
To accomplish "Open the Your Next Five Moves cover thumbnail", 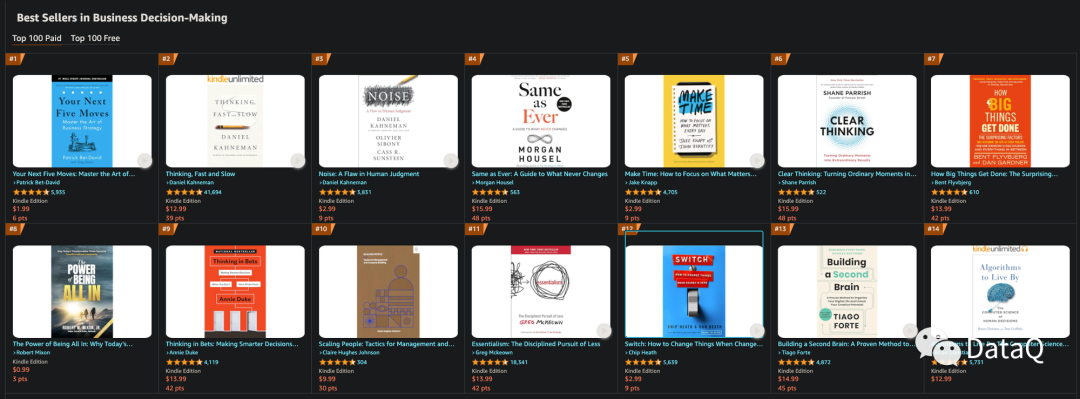I will pos(83,121).
